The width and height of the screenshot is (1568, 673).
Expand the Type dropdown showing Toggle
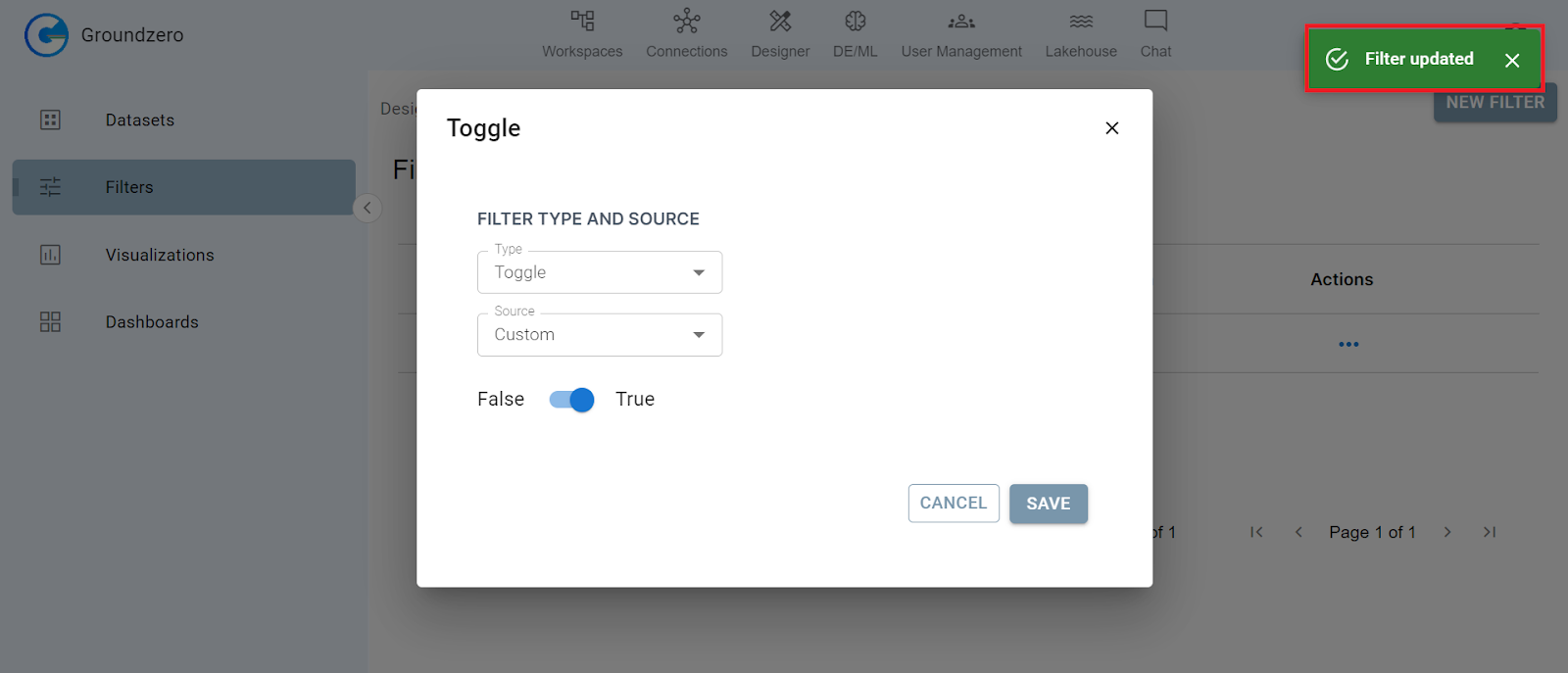[x=600, y=272]
